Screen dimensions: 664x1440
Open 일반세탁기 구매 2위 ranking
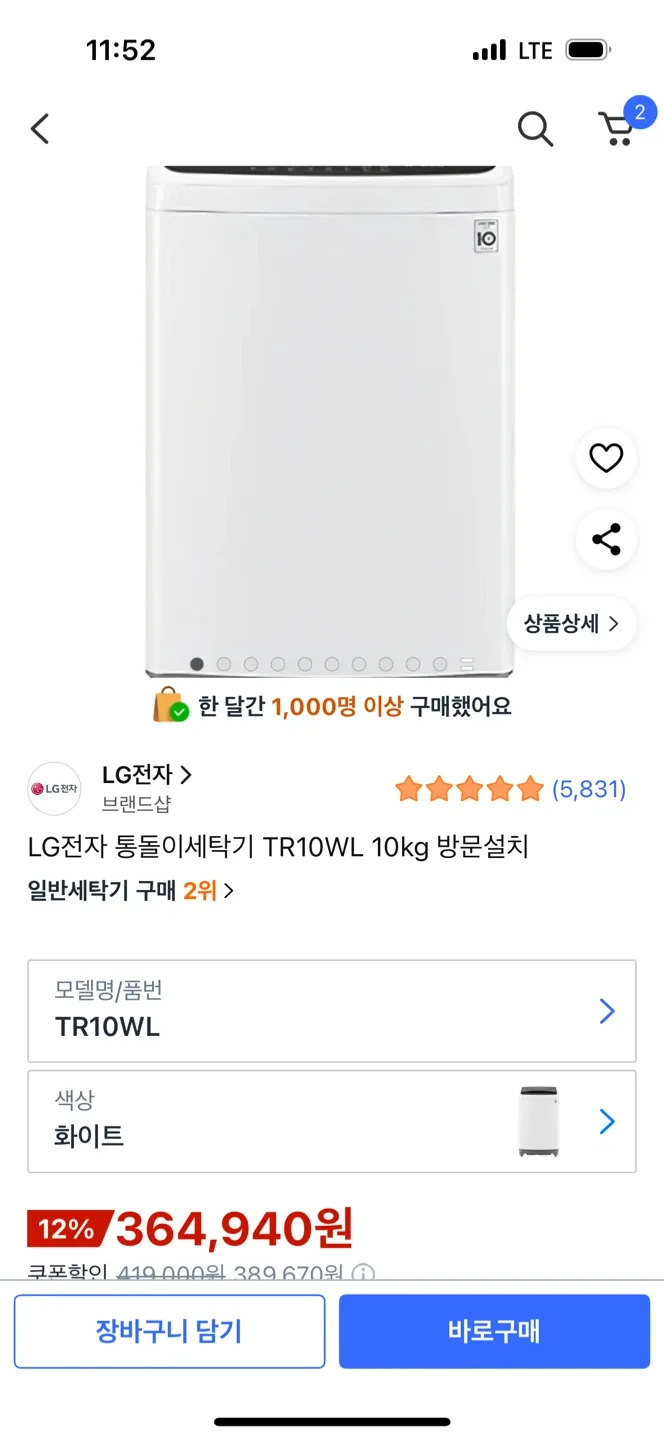pyautogui.click(x=131, y=890)
